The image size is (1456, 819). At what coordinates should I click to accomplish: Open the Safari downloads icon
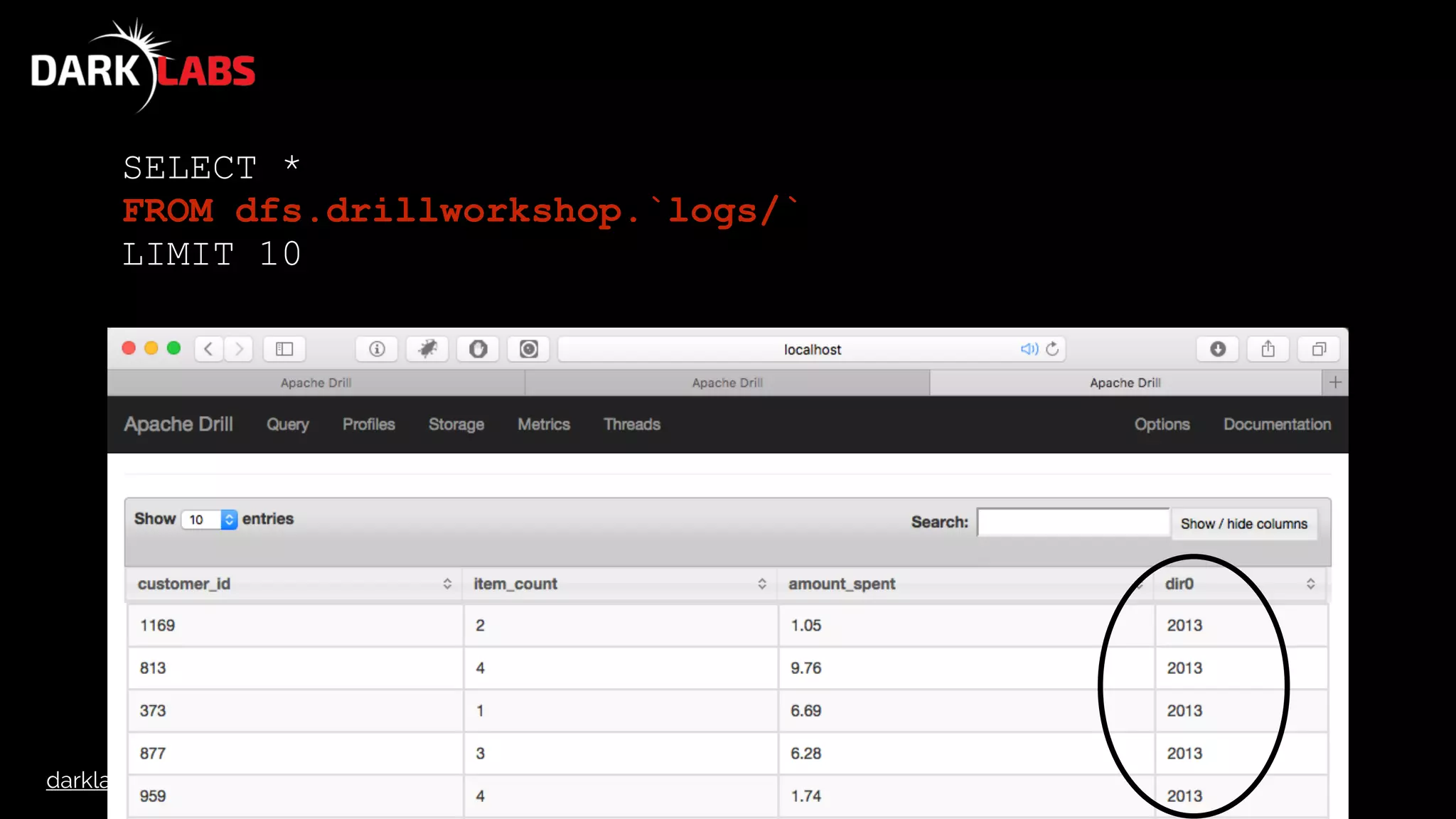tap(1218, 348)
